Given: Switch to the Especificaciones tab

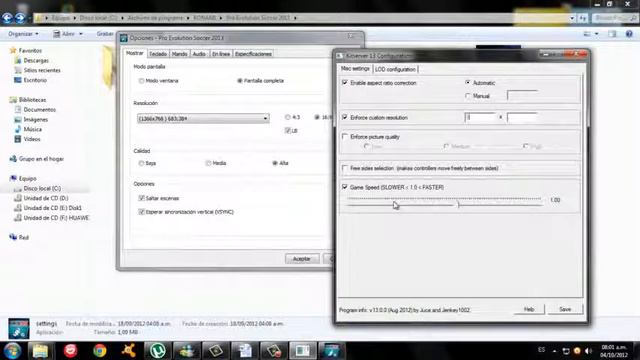Looking at the screenshot, I should pos(253,54).
